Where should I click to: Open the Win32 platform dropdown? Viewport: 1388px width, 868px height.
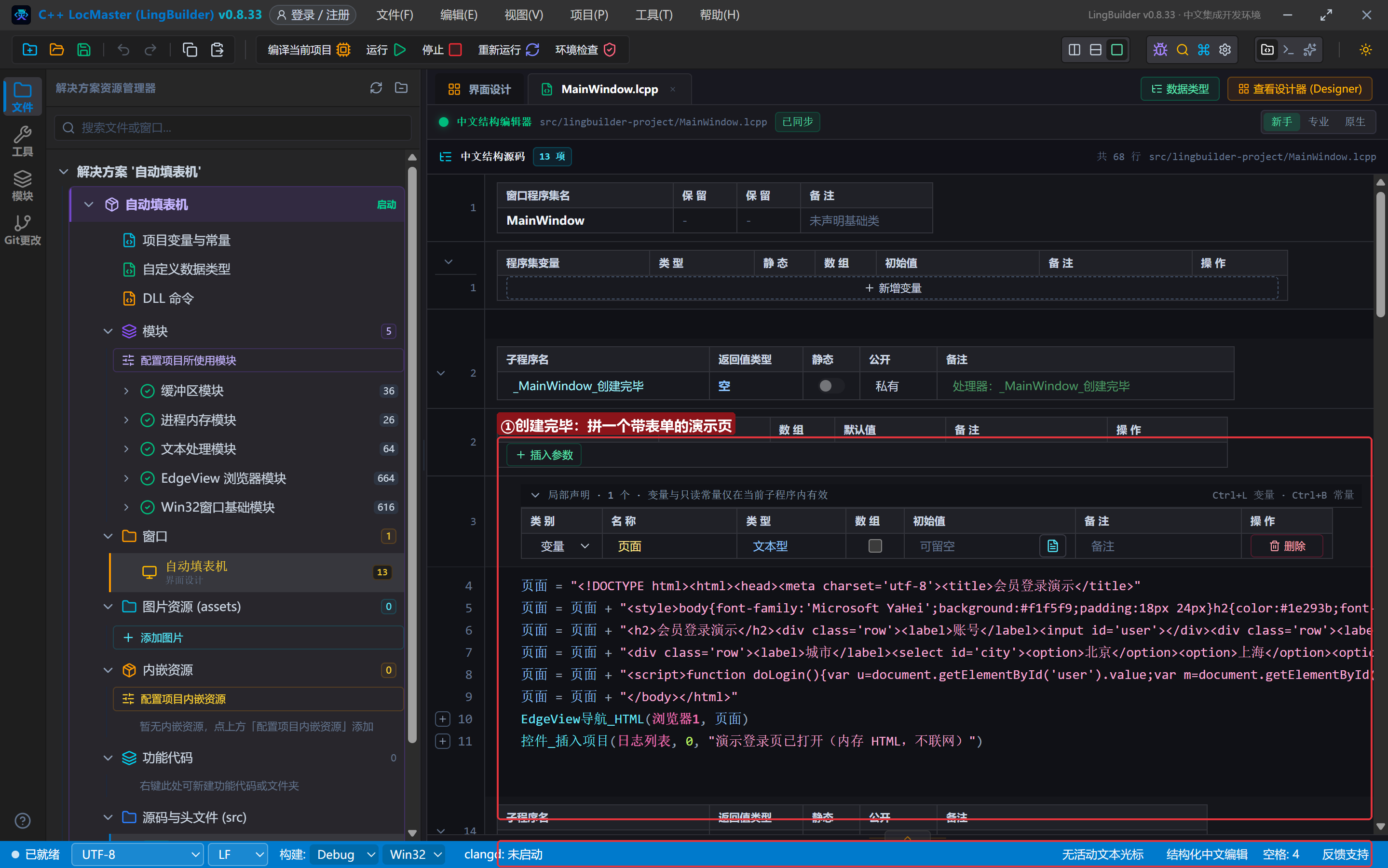coord(414,855)
